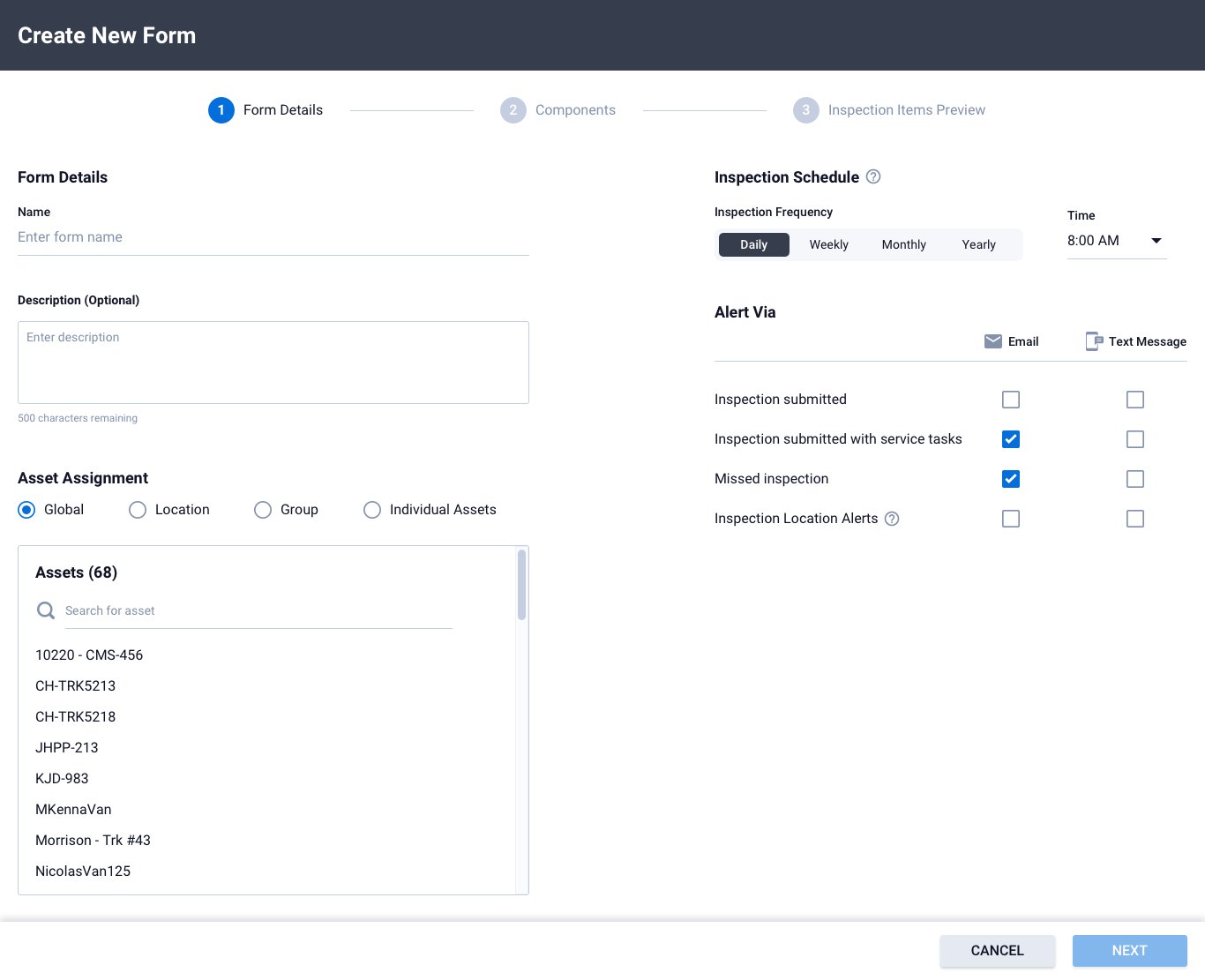Disable Email alert for Missed inspection

(x=1010, y=479)
